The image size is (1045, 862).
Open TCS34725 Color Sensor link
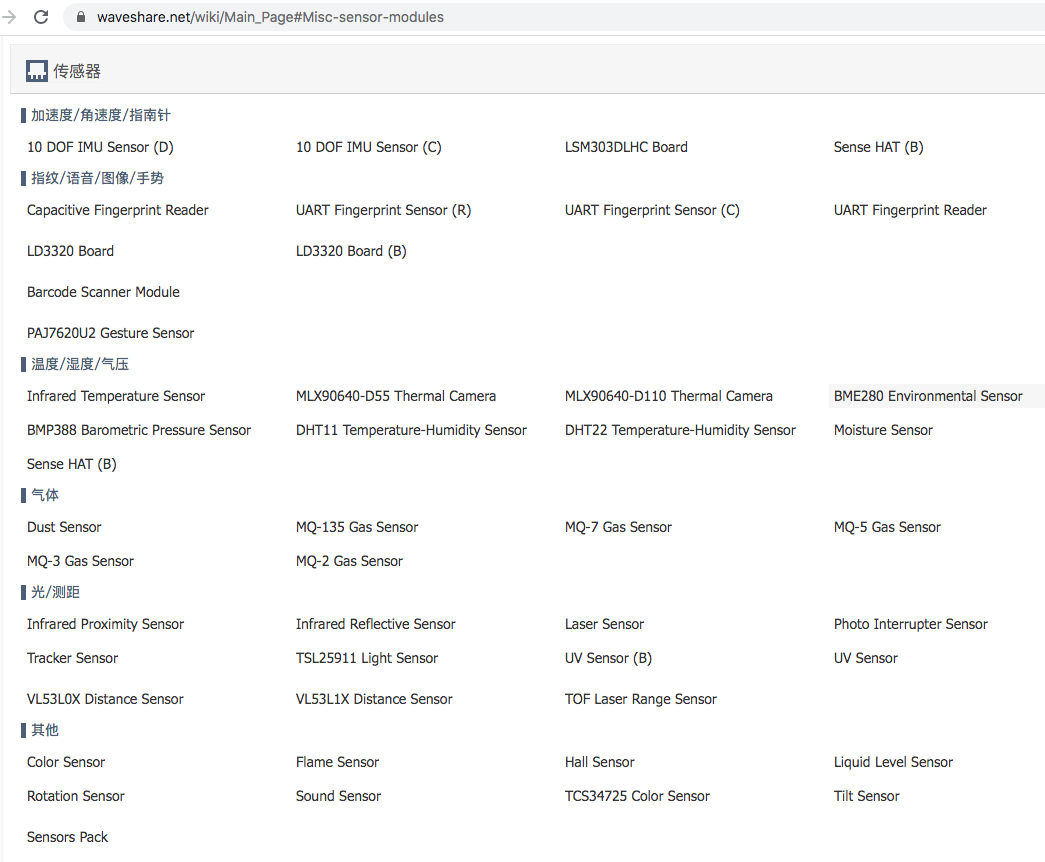coord(637,797)
